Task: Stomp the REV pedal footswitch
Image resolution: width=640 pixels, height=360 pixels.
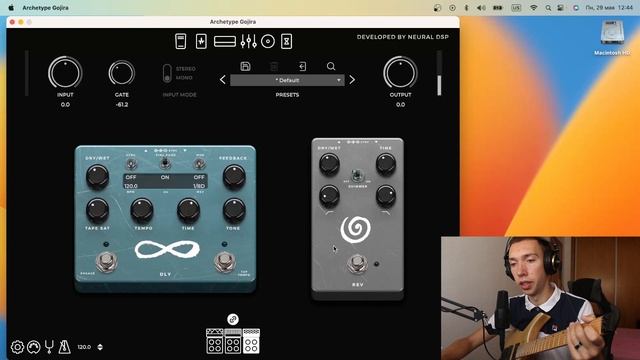Action: click(x=357, y=263)
